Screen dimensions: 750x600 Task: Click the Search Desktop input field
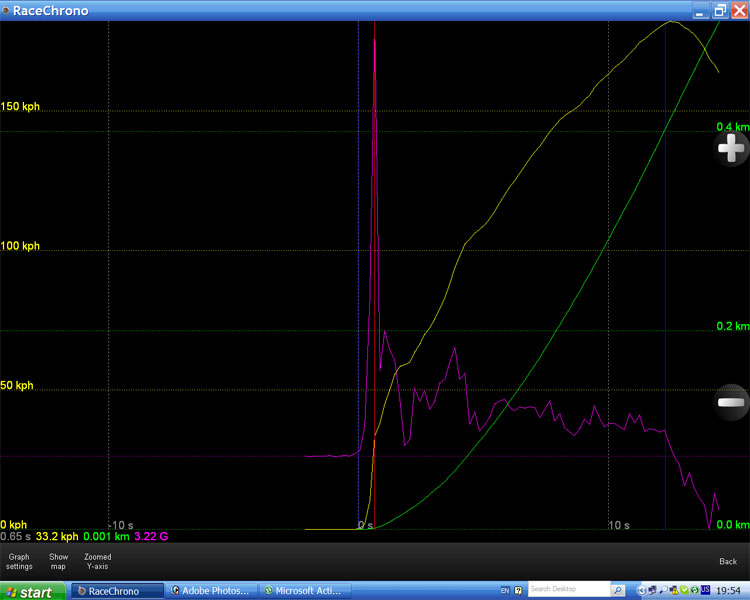click(x=568, y=590)
